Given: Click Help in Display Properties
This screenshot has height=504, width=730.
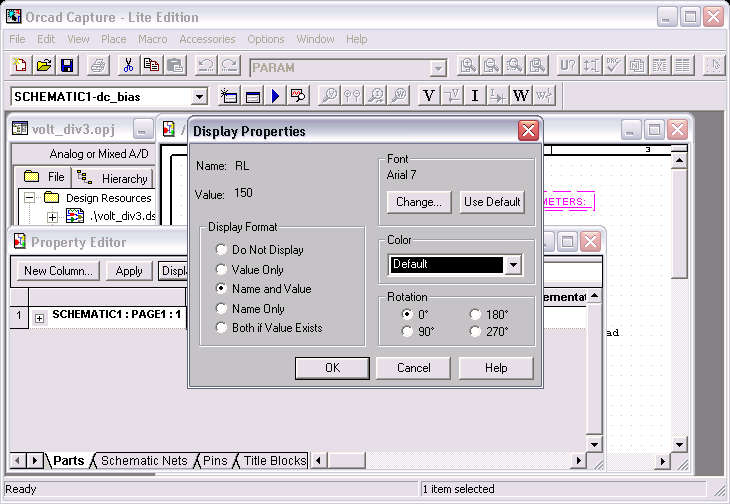Looking at the screenshot, I should click(496, 368).
